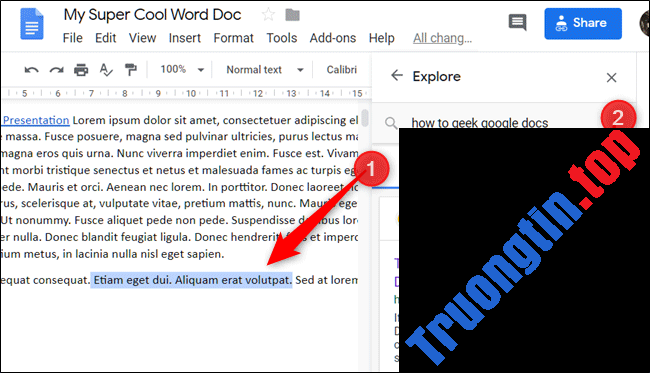Viewport: 650px width, 373px height.
Task: Click the document vertical scrollbar
Action: tap(365, 118)
